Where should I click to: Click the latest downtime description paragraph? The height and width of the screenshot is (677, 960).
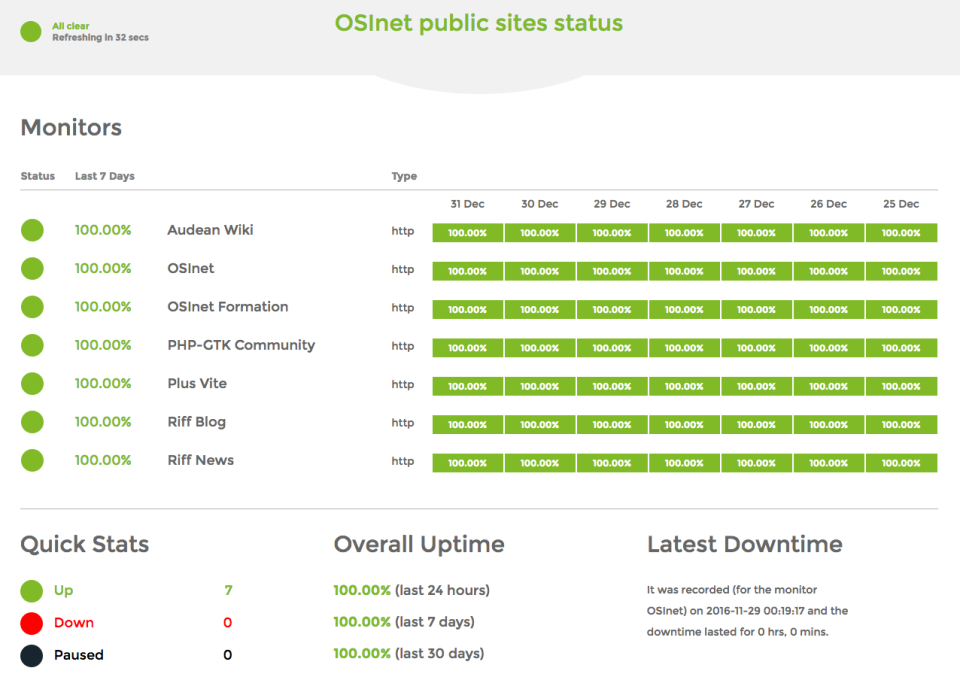[x=747, y=611]
